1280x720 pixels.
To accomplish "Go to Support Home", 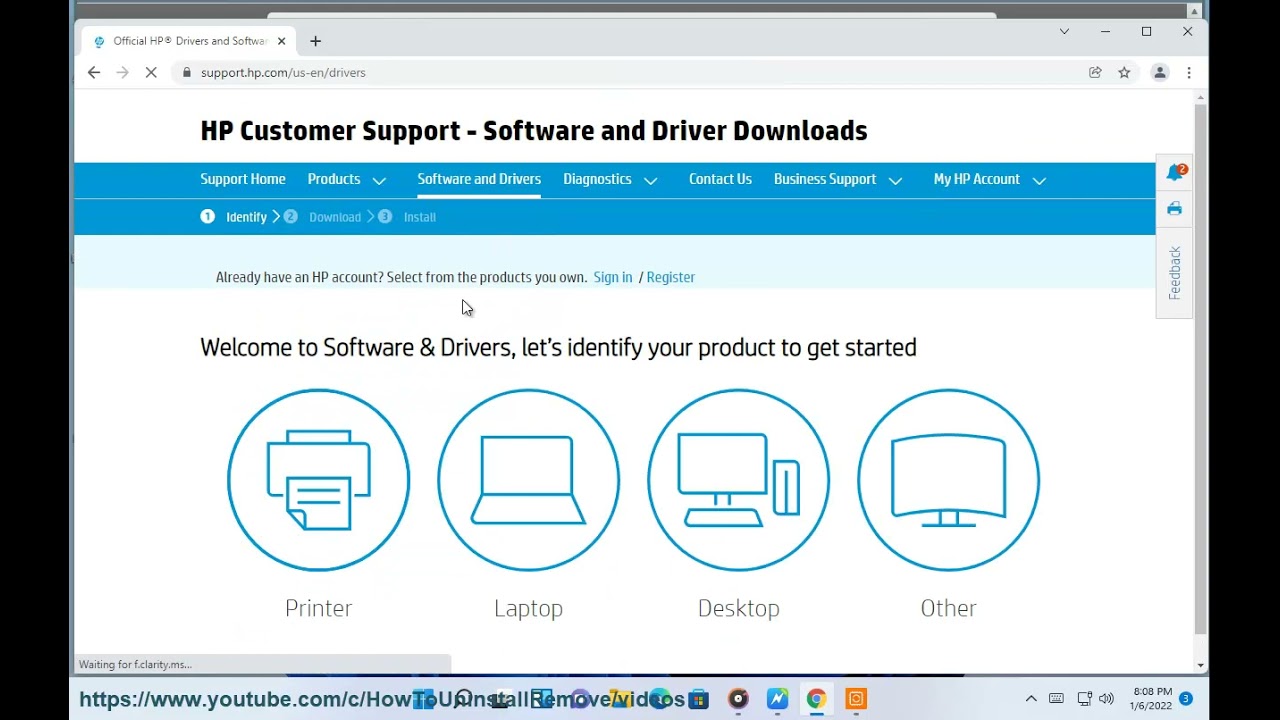I will (x=243, y=179).
